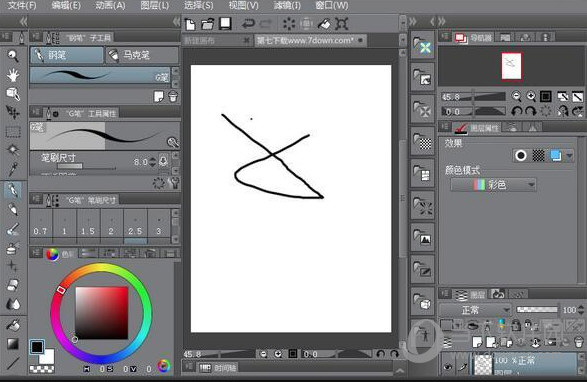The height and width of the screenshot is (382, 587).
Task: Select the Pen tool in left toolbar
Action: pos(13,190)
